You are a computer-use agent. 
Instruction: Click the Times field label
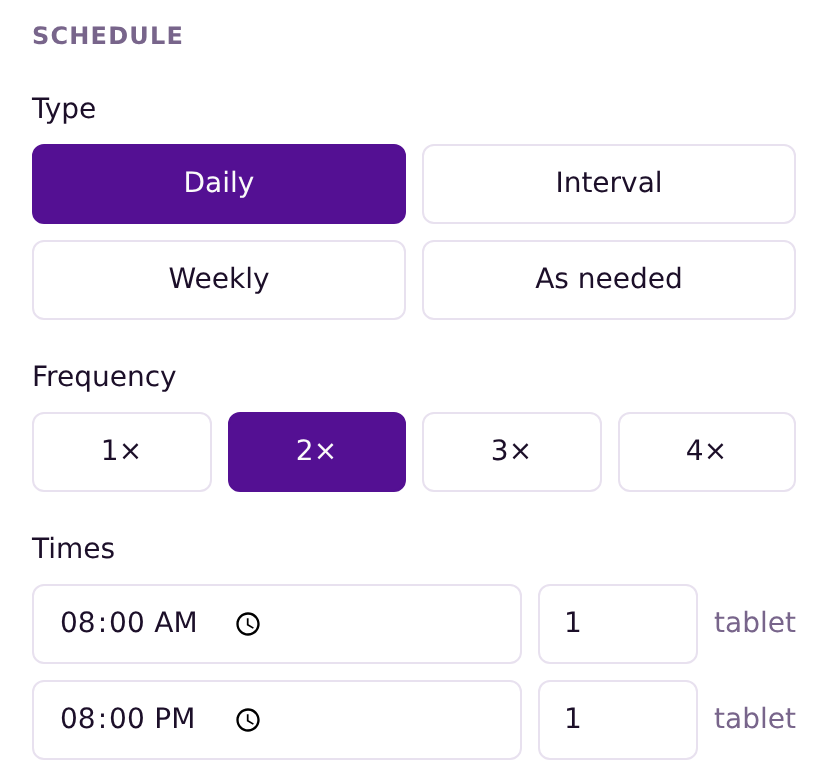[73, 549]
